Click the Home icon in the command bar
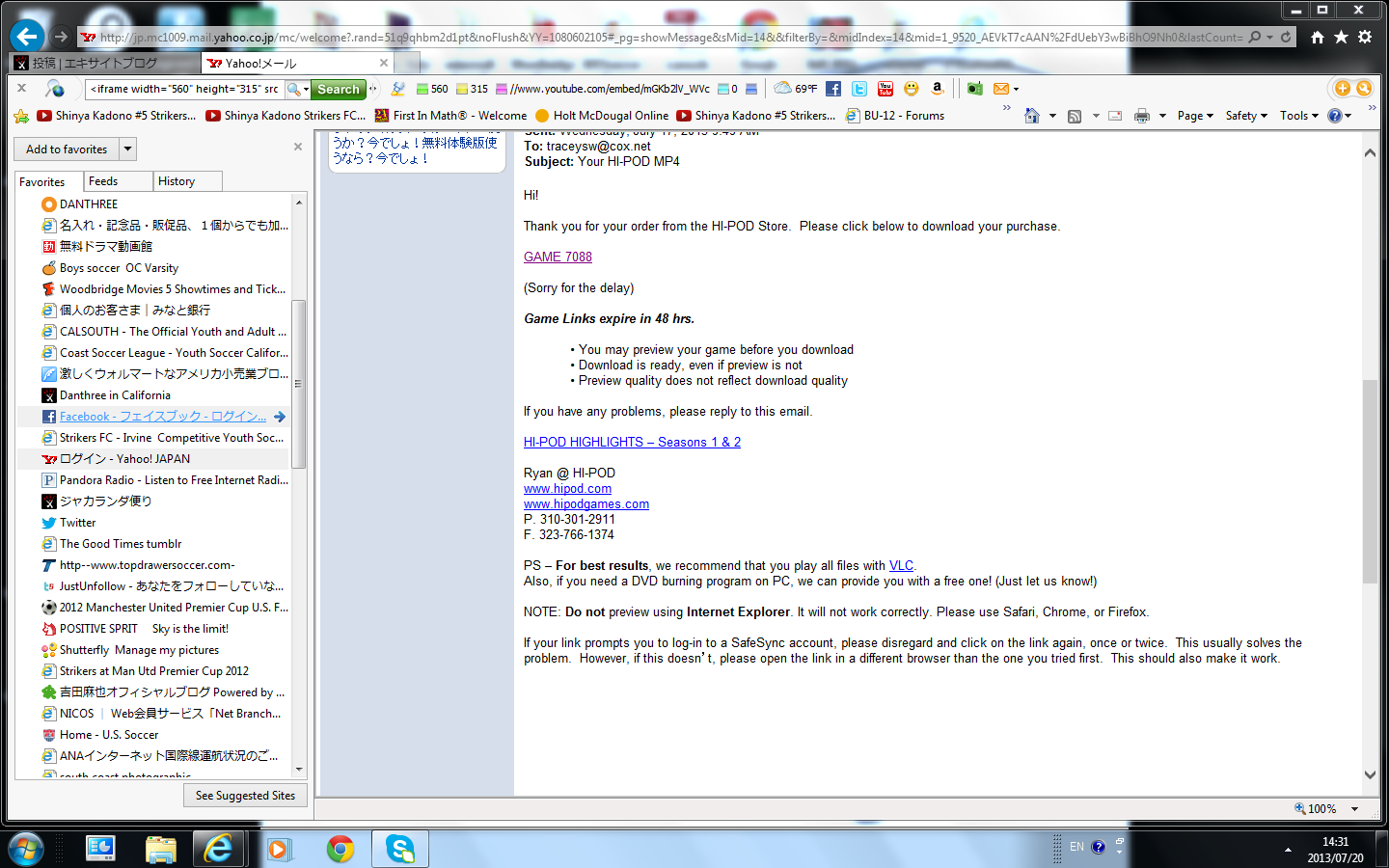This screenshot has height=868, width=1389. (x=1032, y=116)
